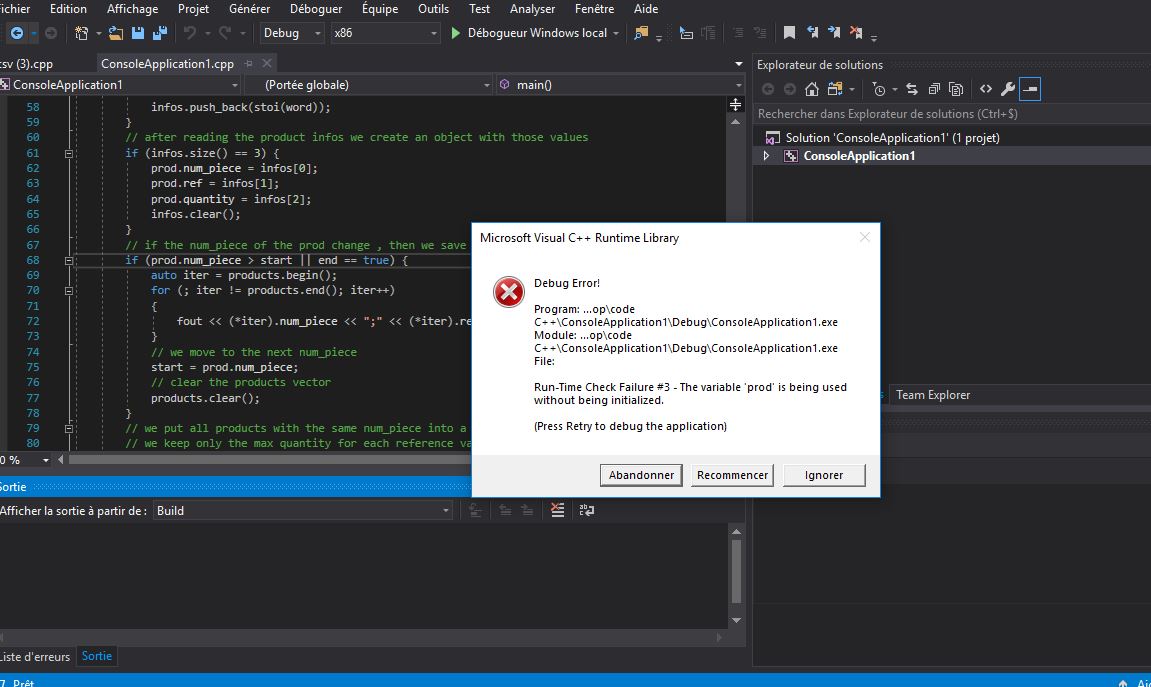
Task: Click the Save icon in the toolbar
Action: (x=137, y=33)
